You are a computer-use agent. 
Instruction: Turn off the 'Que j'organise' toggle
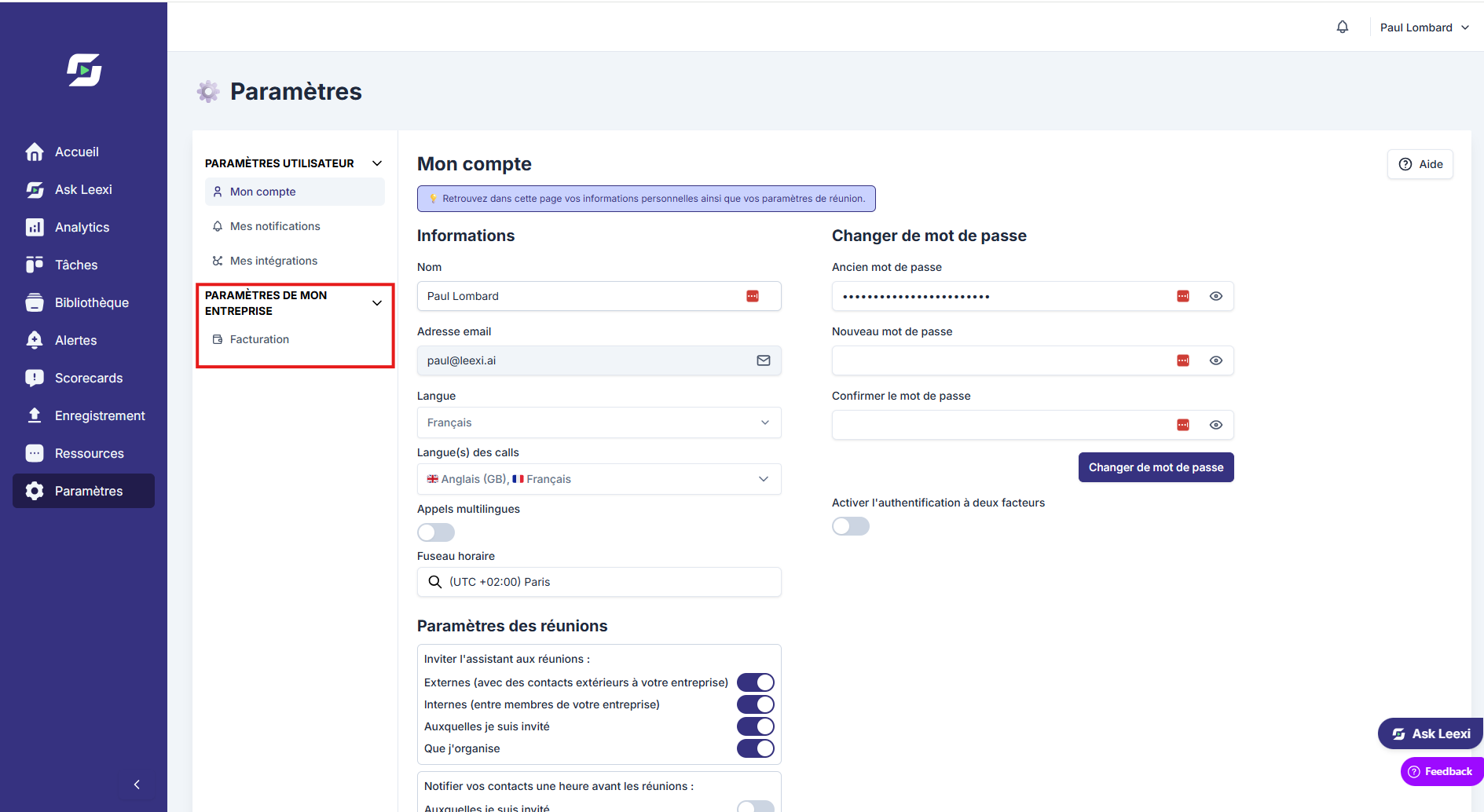(x=756, y=748)
